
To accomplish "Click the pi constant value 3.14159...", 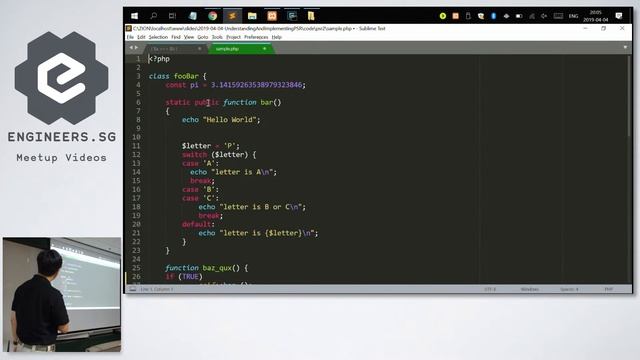I will pos(256,85).
